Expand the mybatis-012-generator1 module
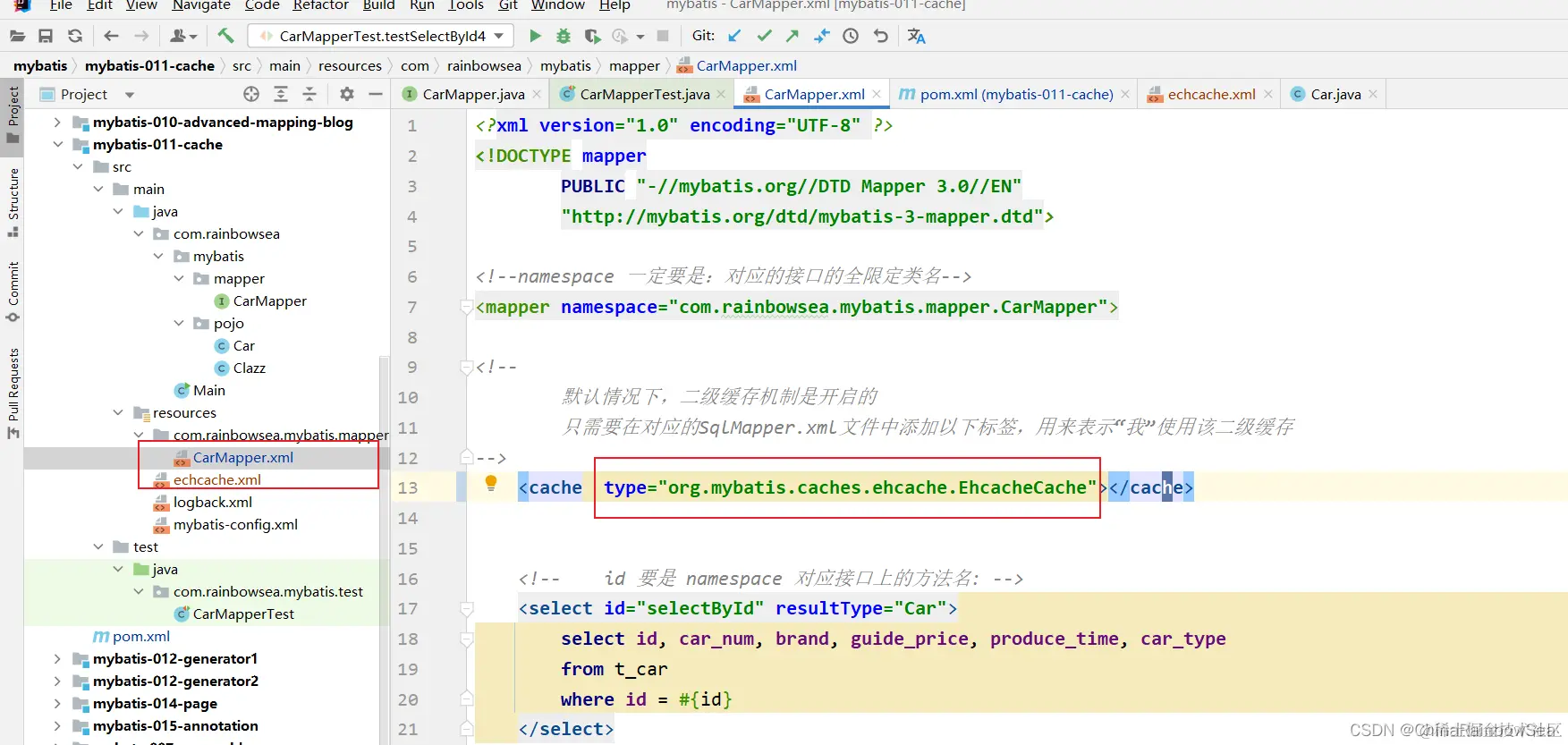The width and height of the screenshot is (1568, 745). (57, 658)
